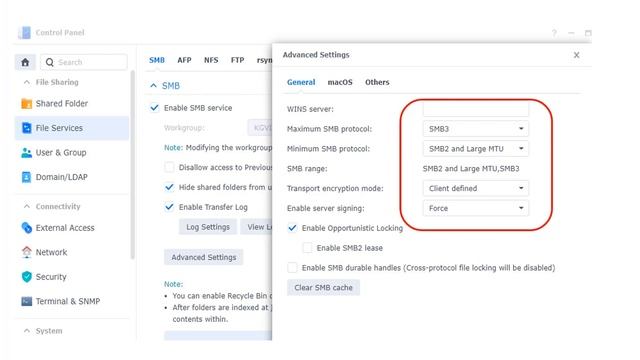The image size is (640, 360).
Task: Toggle Enable Opportunistic Locking checkbox
Action: click(x=292, y=228)
